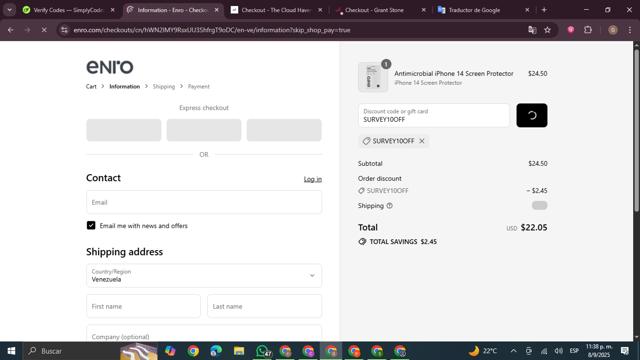640x360 pixels.
Task: Open site information icon in address bar
Action: point(64,30)
